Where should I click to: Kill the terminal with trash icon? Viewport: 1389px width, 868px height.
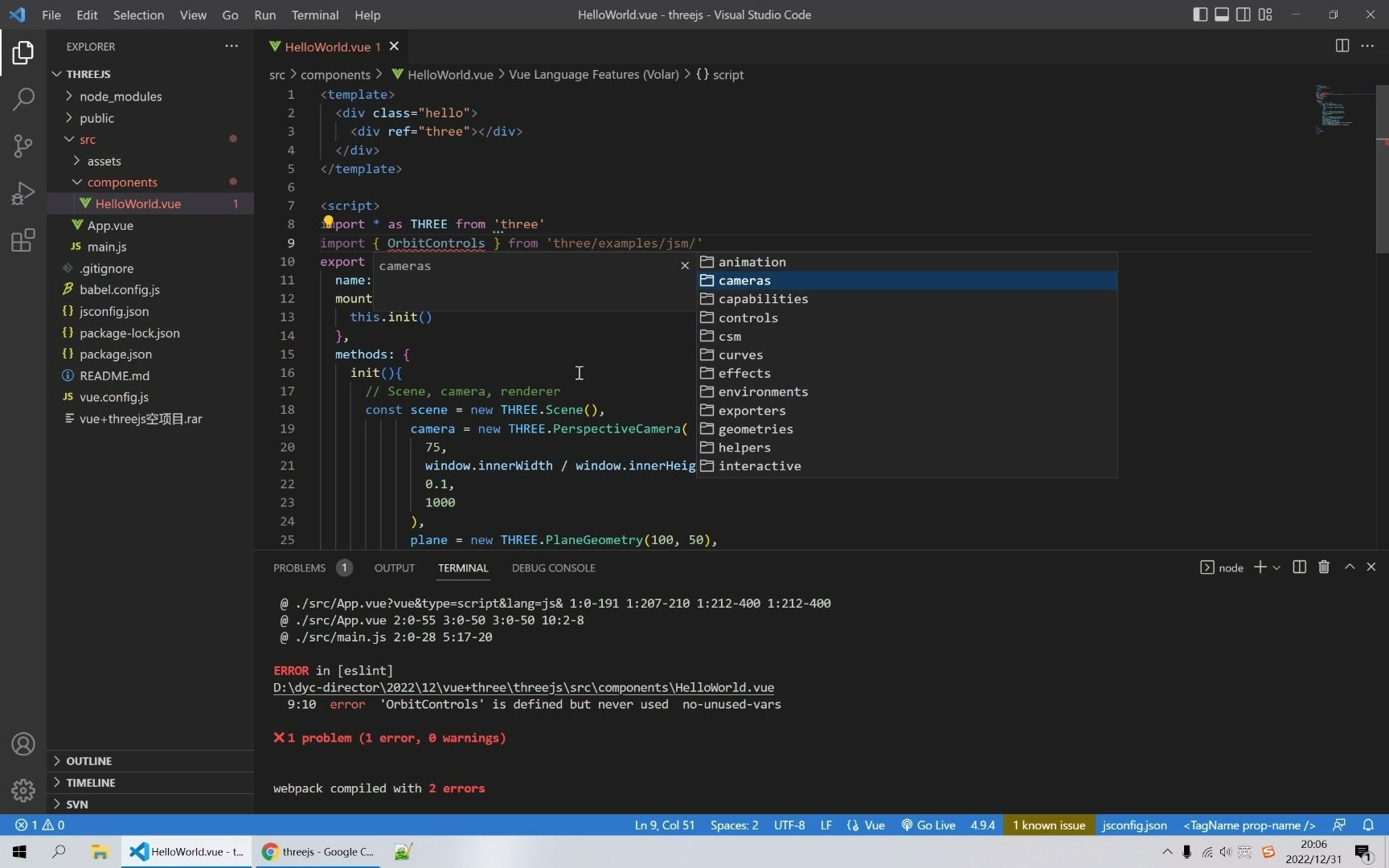coord(1324,567)
